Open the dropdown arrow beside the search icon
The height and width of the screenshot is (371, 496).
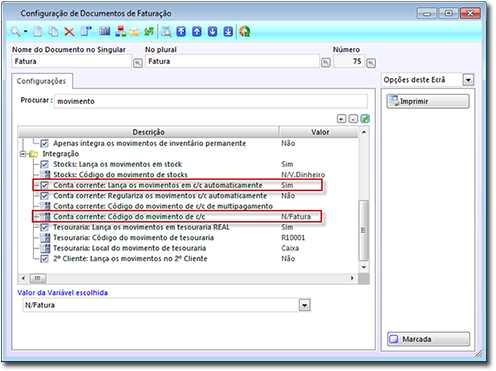click(x=25, y=32)
